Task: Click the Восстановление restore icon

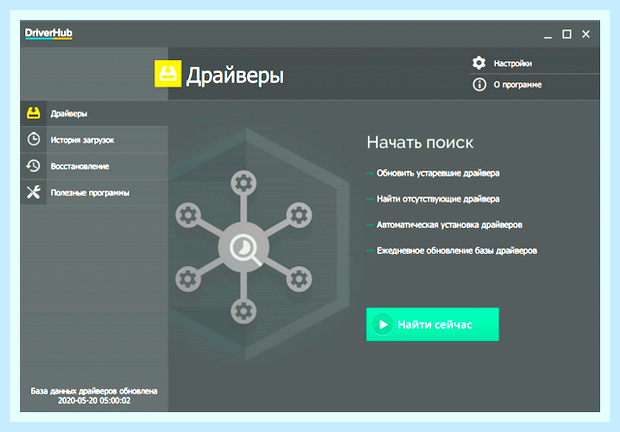Action: pos(34,166)
